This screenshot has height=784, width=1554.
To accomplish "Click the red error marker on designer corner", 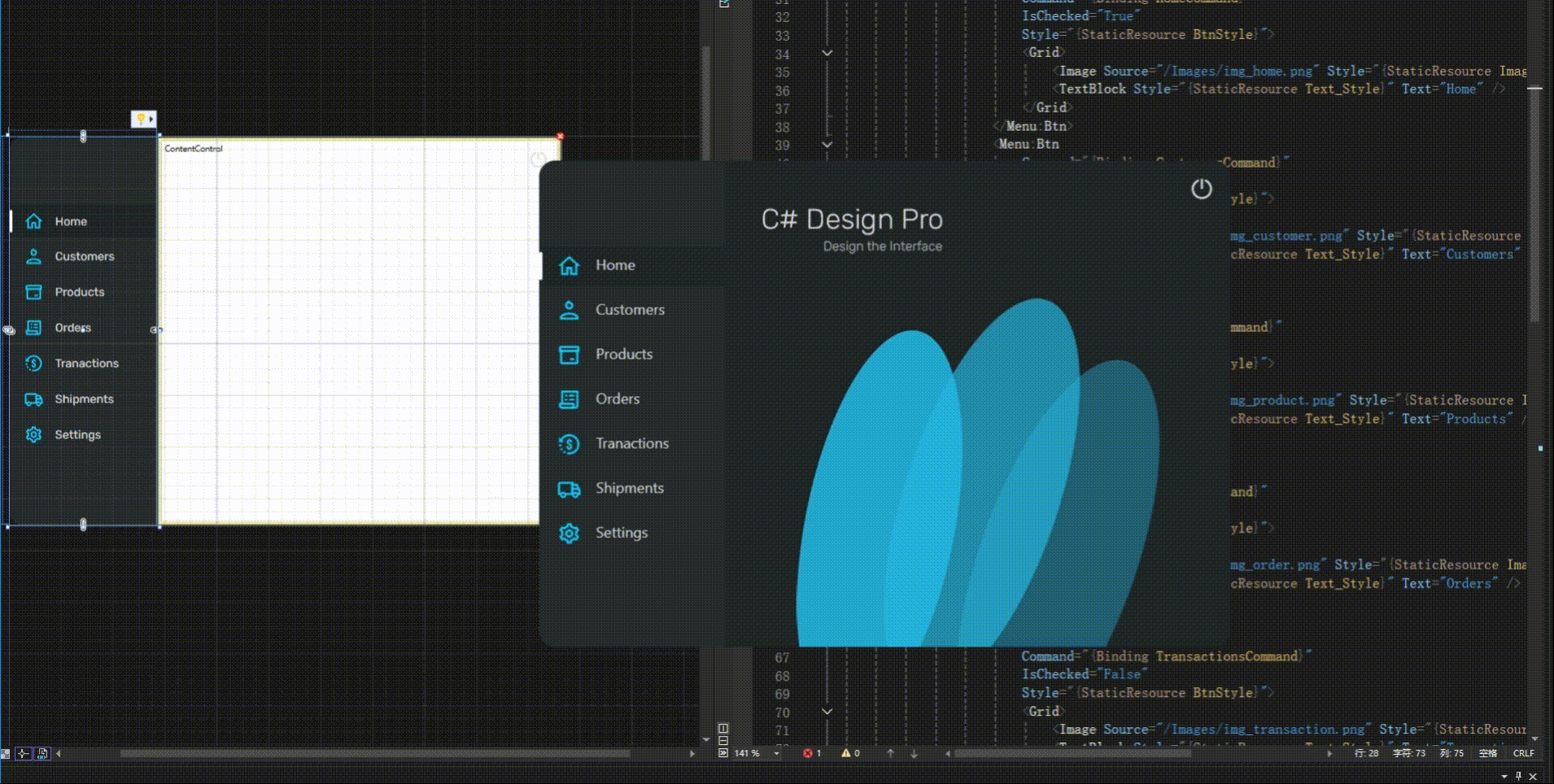I will click(560, 137).
